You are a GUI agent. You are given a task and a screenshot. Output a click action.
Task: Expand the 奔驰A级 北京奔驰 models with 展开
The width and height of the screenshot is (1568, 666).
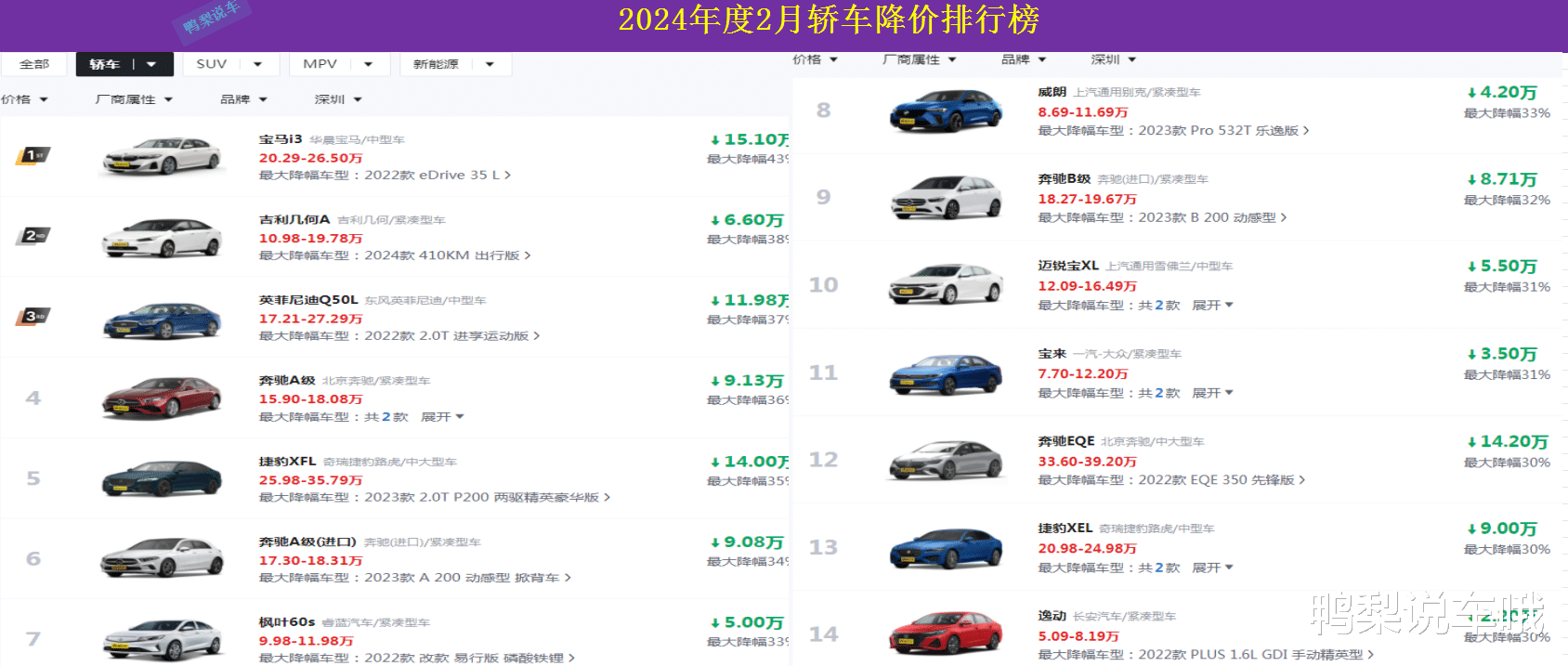point(442,417)
